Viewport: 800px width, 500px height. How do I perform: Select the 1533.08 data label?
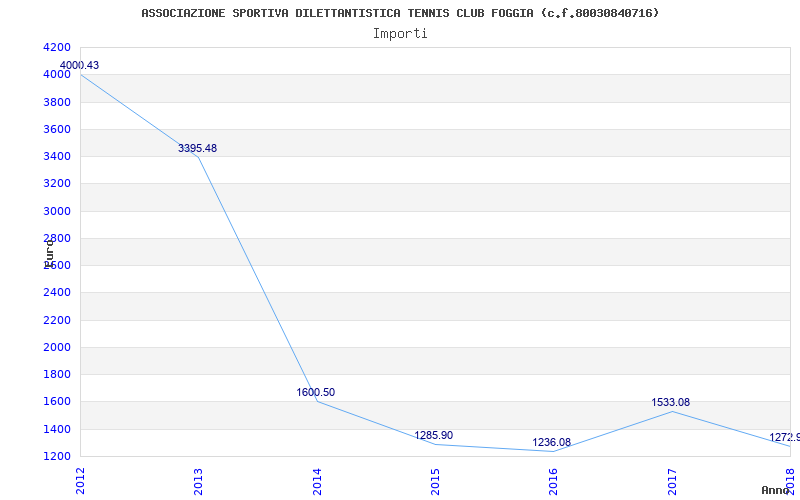click(x=670, y=402)
